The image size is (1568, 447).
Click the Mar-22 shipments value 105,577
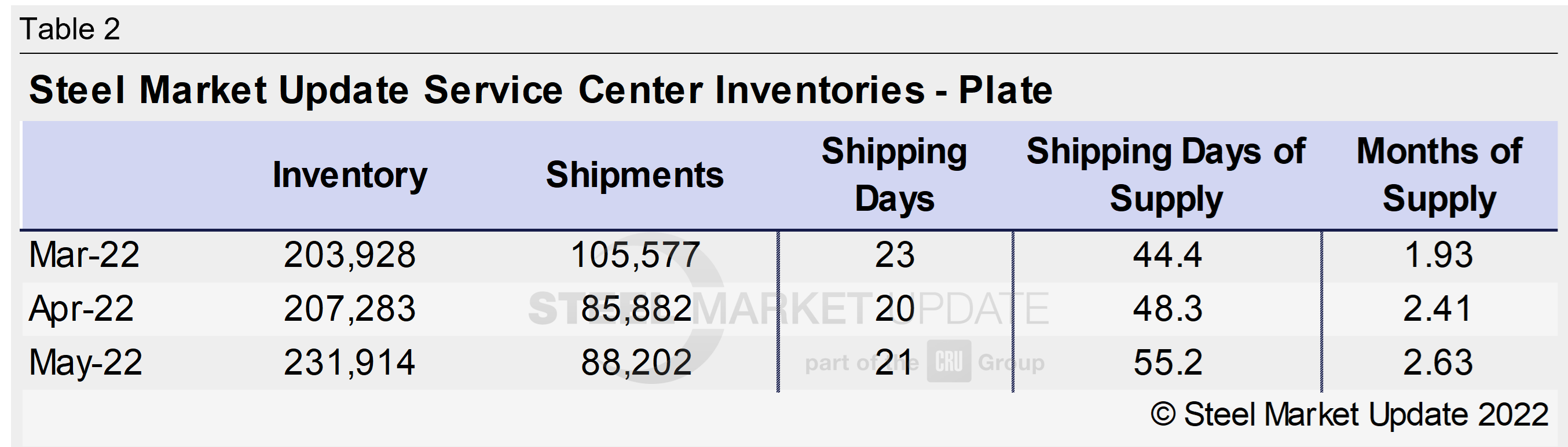(x=635, y=255)
